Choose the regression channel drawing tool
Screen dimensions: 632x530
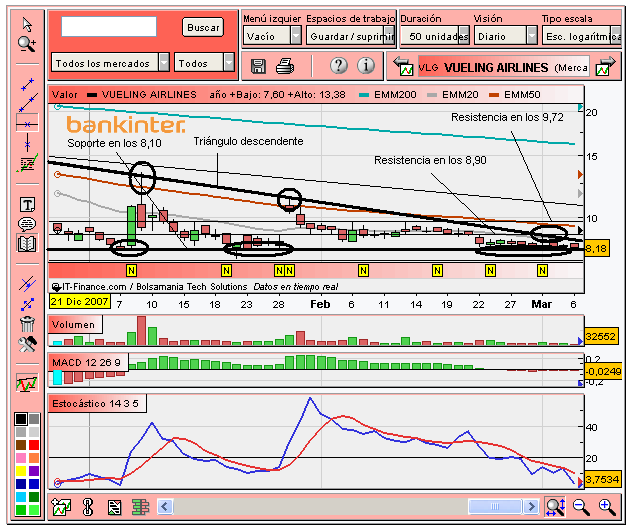(27, 163)
